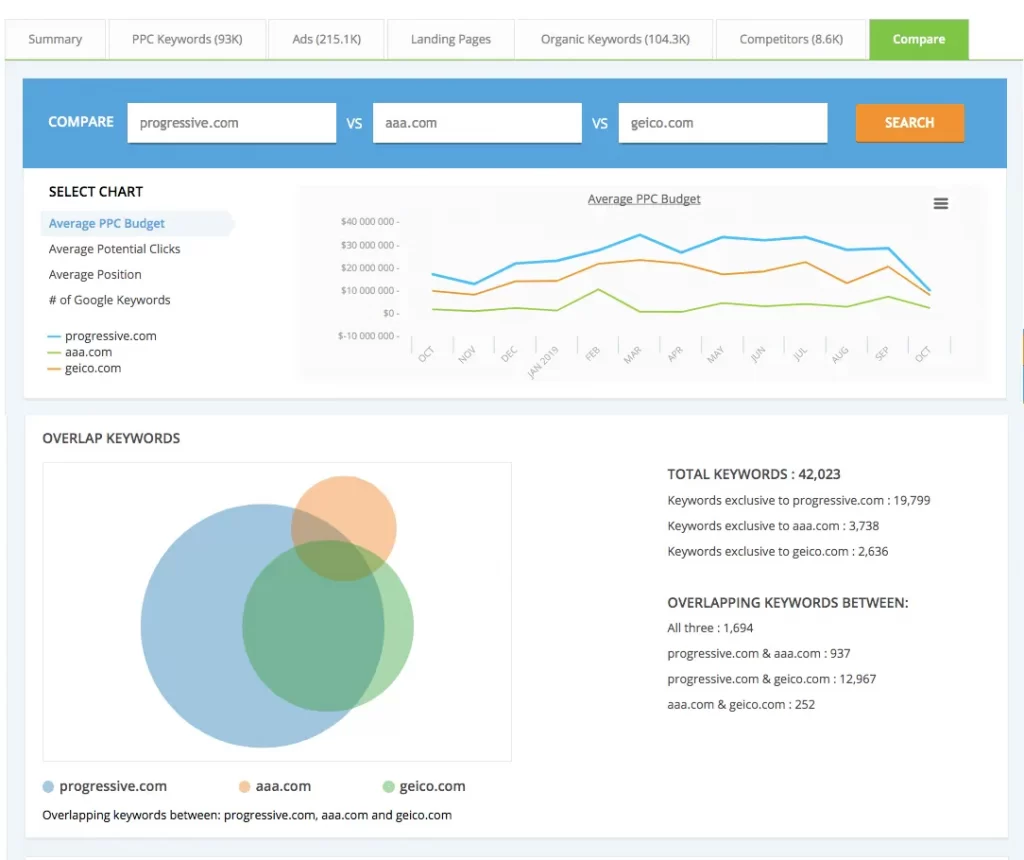Click the TOTAL KEYWORDS : 42,023 heading
The width and height of the screenshot is (1024, 860).
point(754,474)
